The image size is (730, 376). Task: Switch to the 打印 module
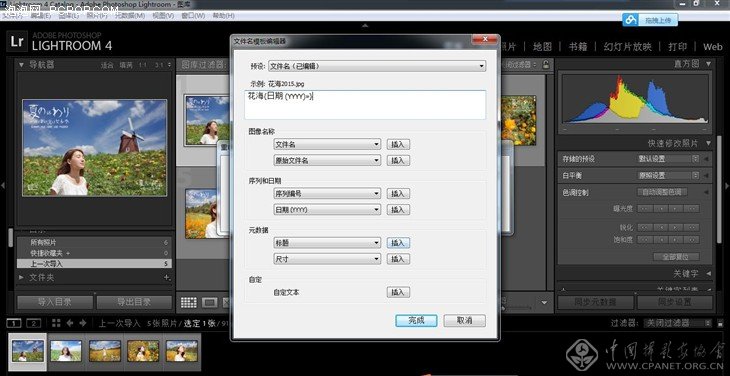[677, 47]
